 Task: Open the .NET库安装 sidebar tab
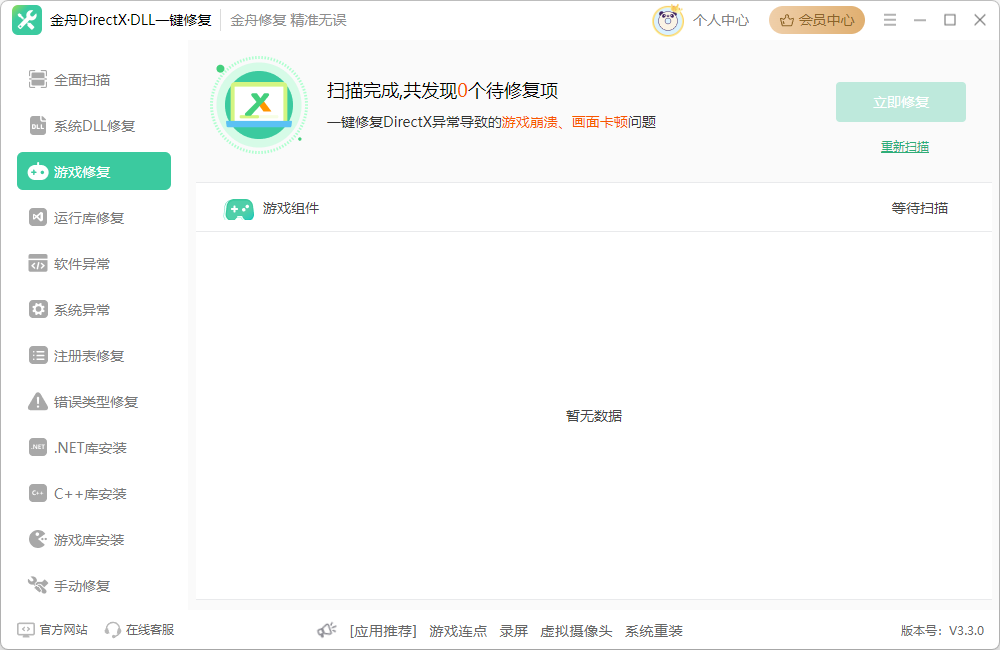point(94,447)
